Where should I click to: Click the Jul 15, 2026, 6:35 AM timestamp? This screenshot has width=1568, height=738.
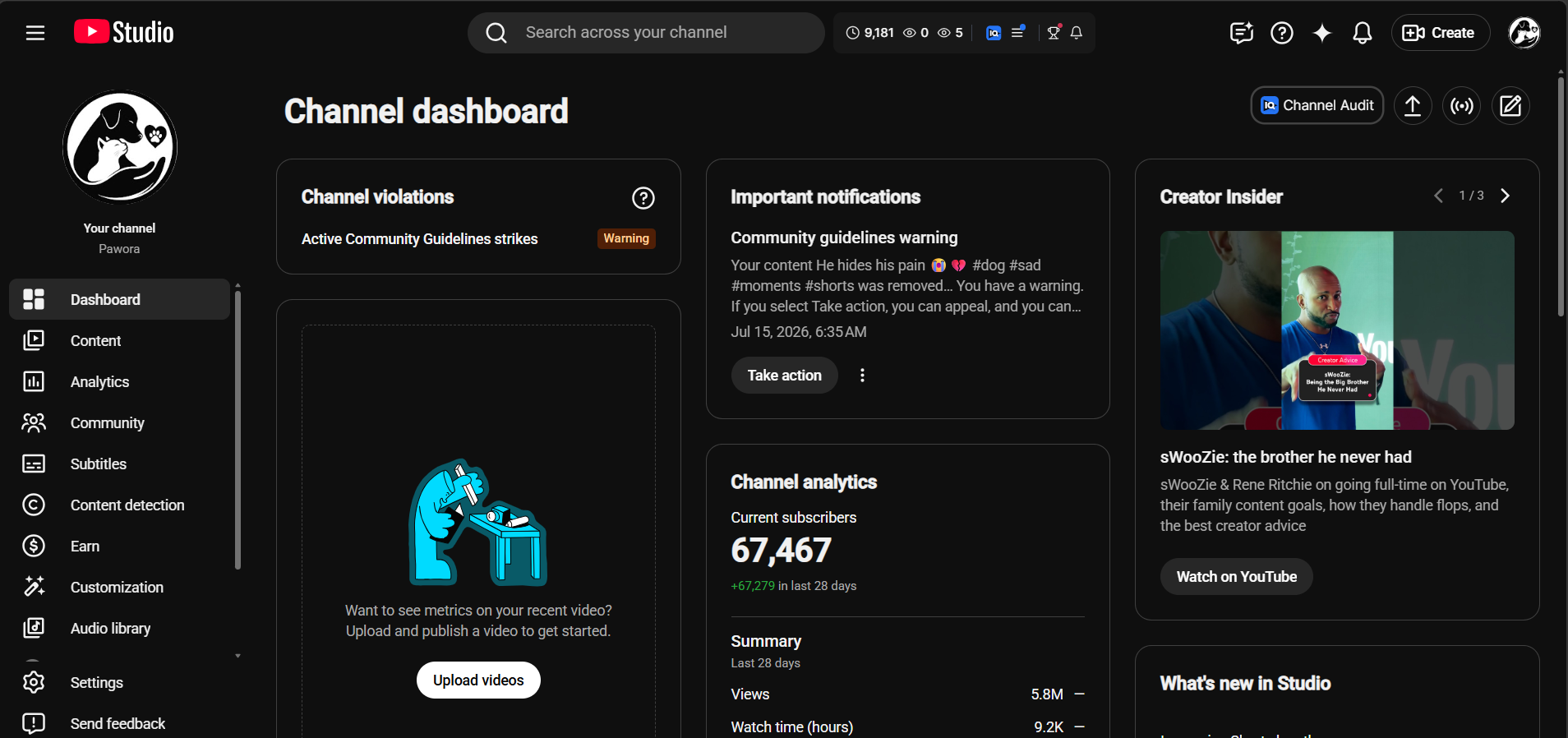799,332
